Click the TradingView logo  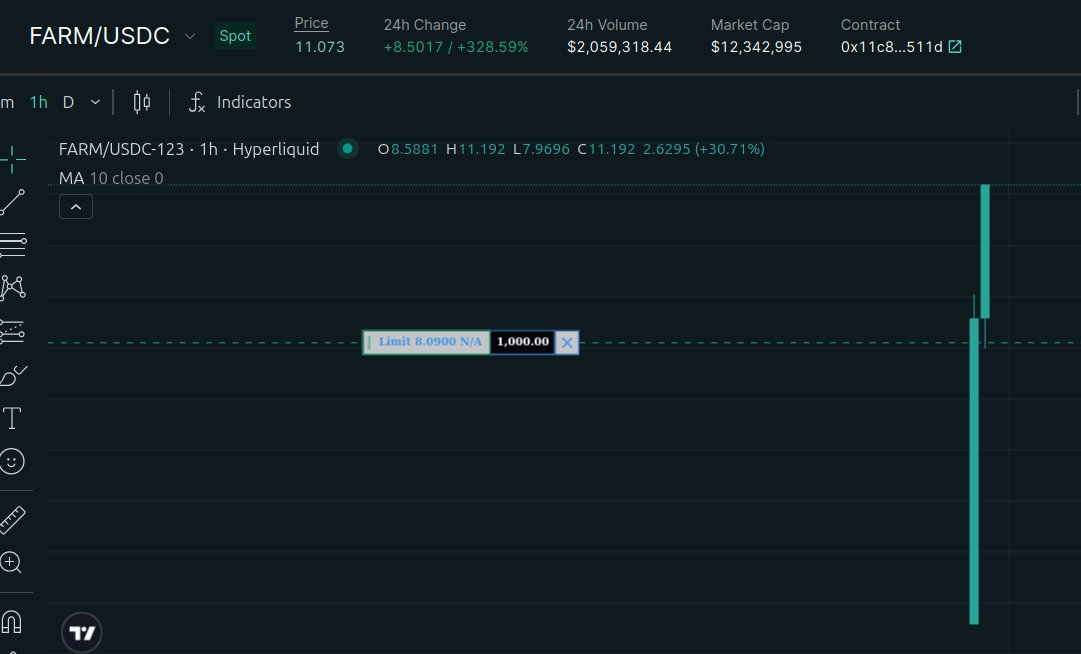(82, 632)
